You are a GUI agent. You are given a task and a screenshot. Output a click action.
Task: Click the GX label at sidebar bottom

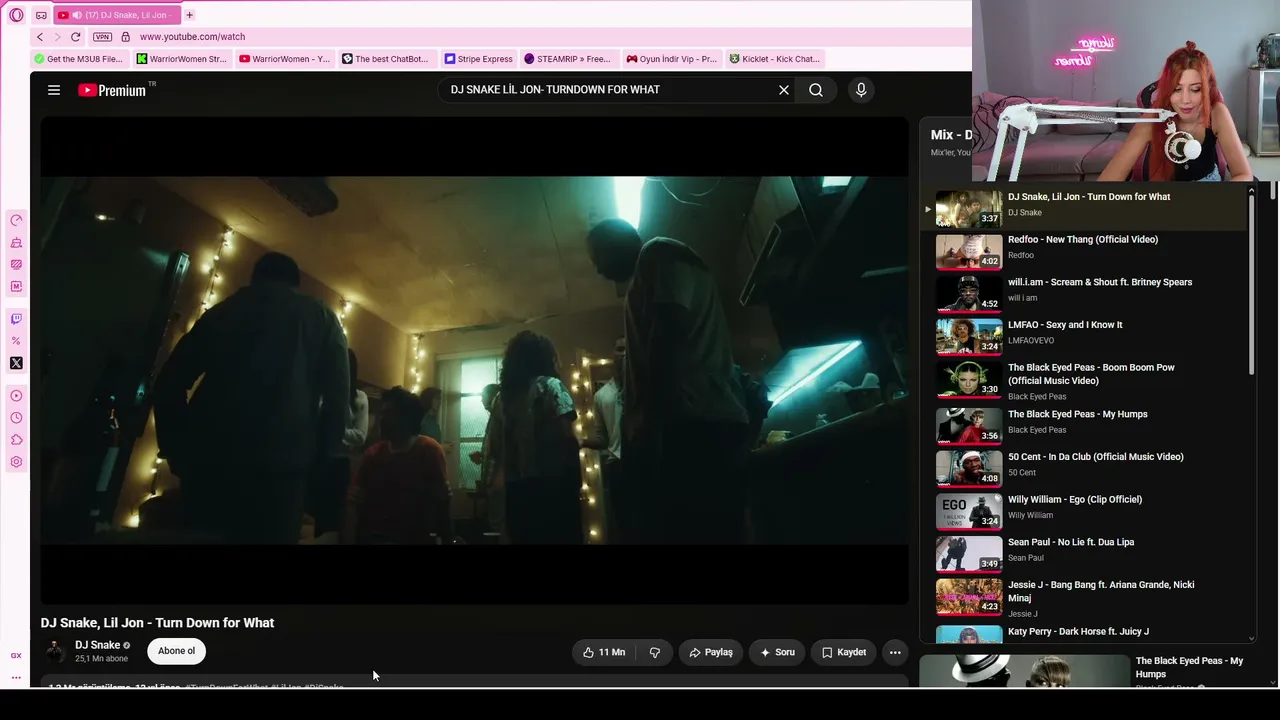click(16, 656)
